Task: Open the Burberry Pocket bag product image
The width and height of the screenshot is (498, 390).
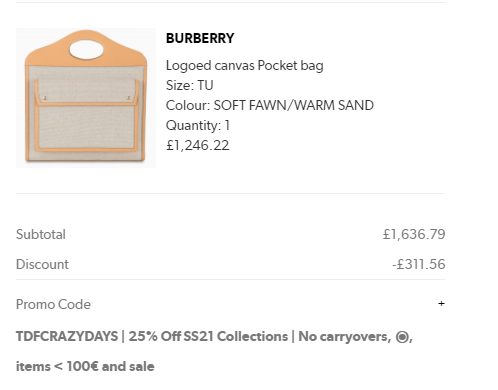Action: (x=86, y=98)
